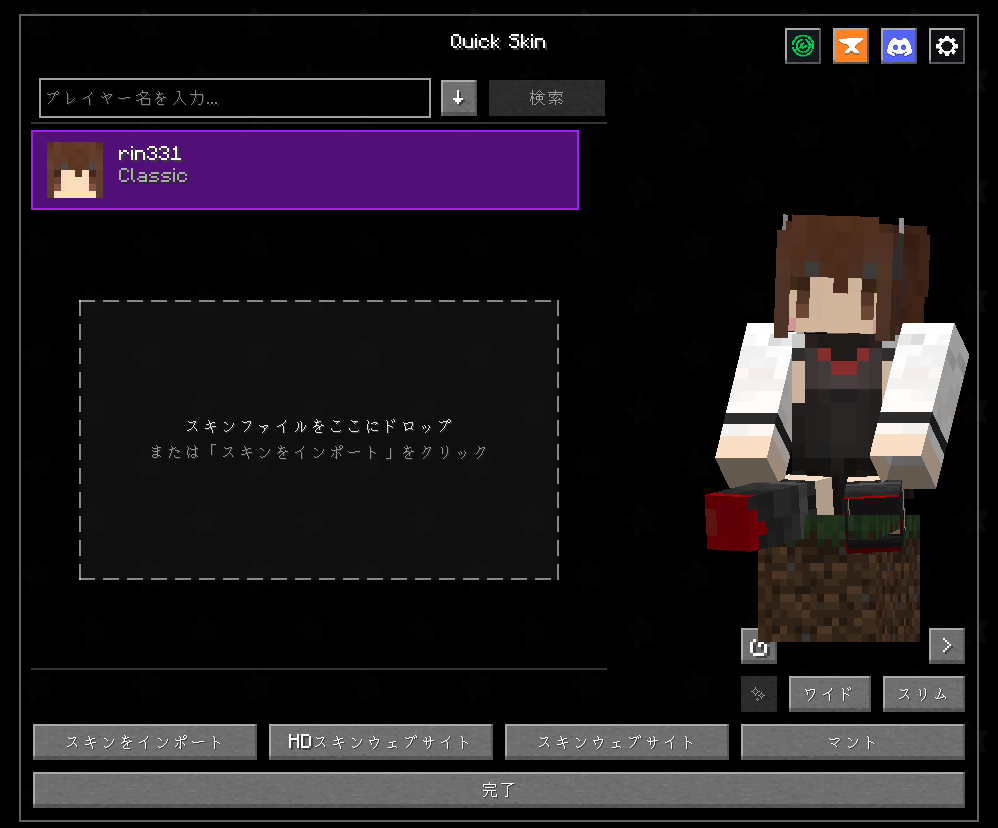Open the スキンウェブサイト button

[616, 742]
